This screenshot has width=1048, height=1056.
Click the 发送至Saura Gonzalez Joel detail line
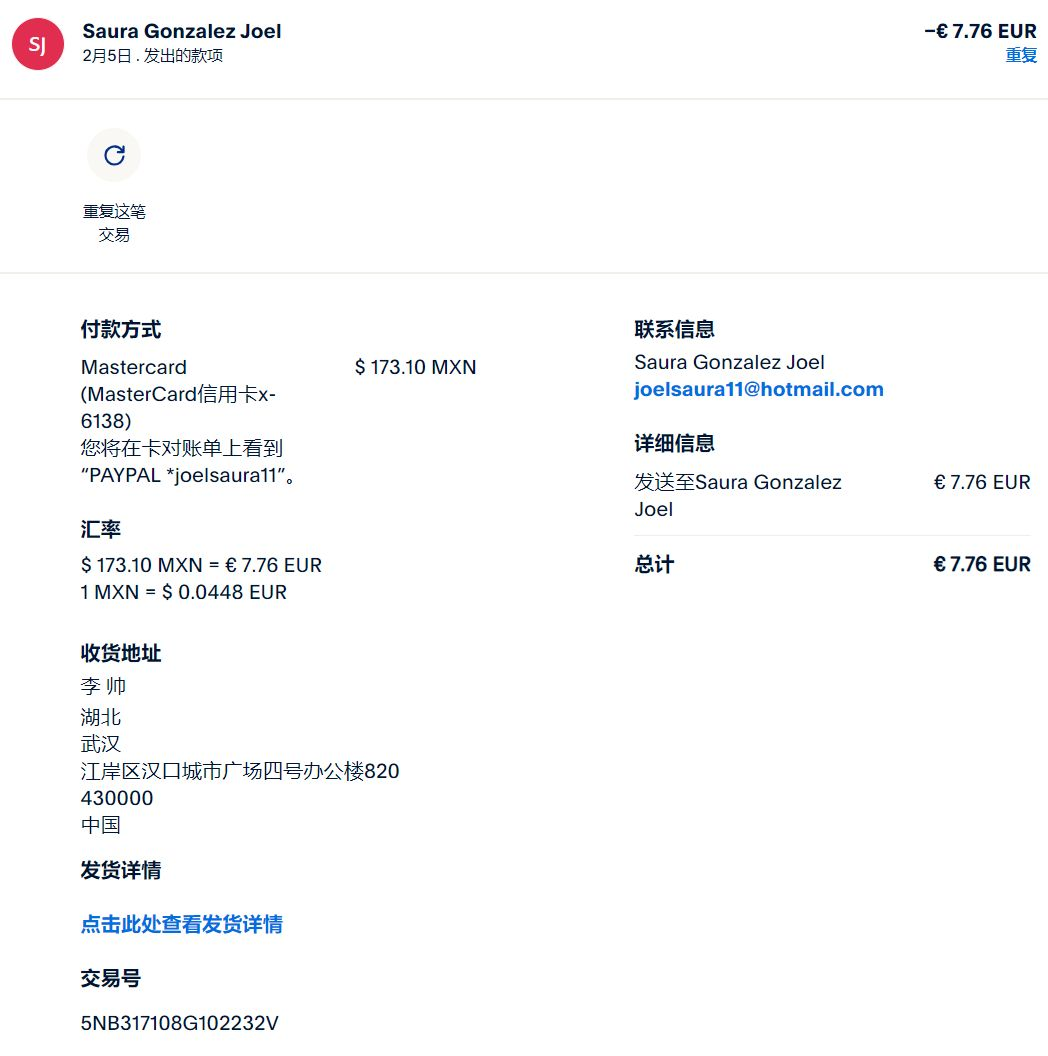pos(738,496)
